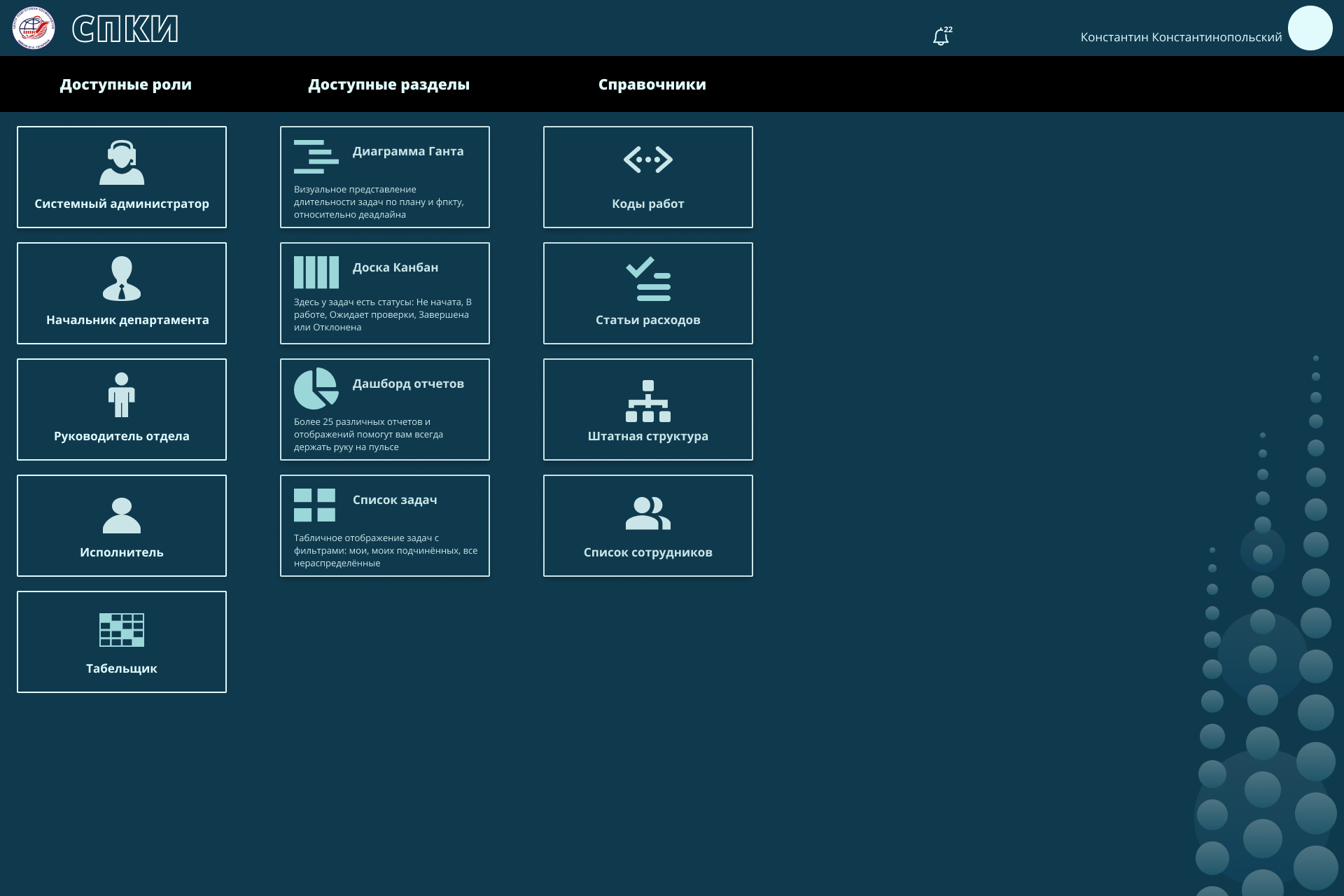Open the Доступные разделы tab

[388, 84]
